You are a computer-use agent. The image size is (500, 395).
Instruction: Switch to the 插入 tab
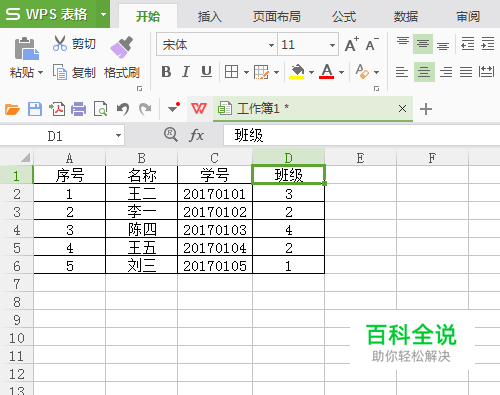(x=210, y=16)
